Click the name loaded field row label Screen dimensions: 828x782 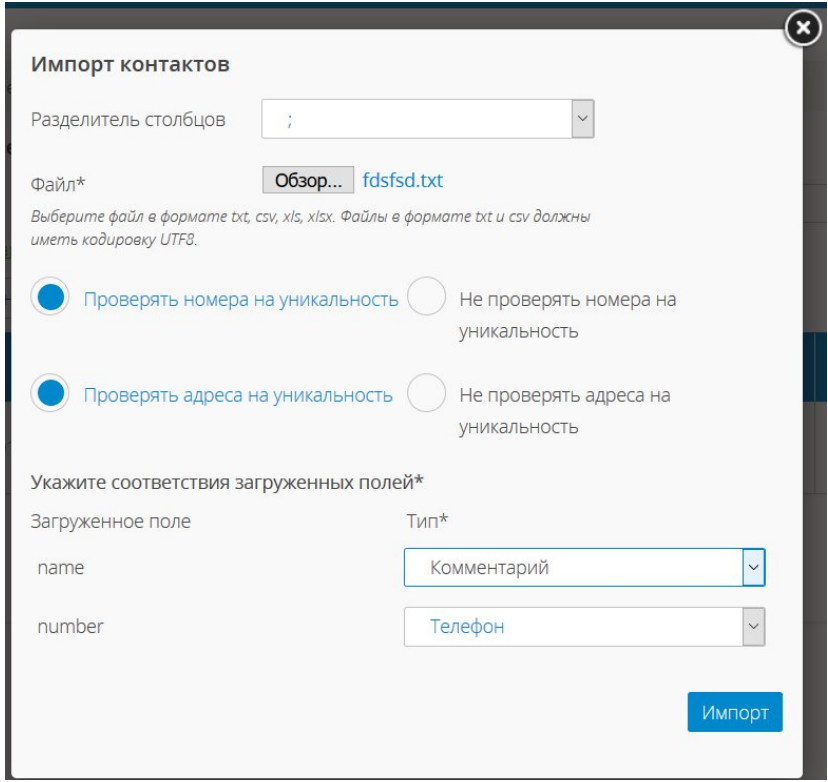60,568
